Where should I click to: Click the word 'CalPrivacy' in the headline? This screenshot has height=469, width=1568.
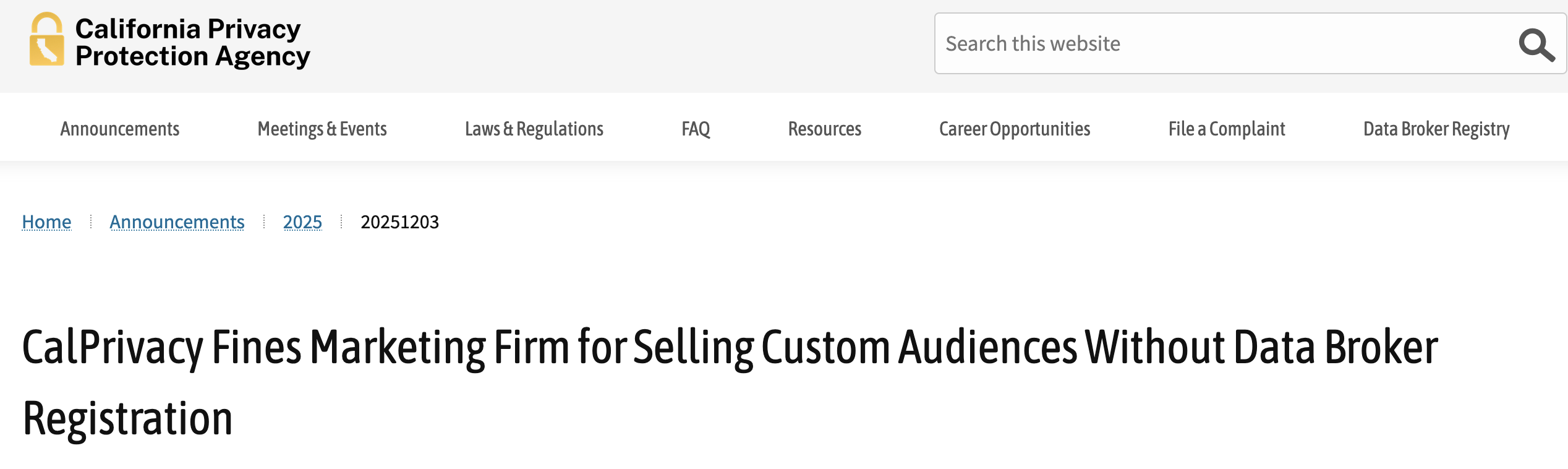[x=113, y=347]
